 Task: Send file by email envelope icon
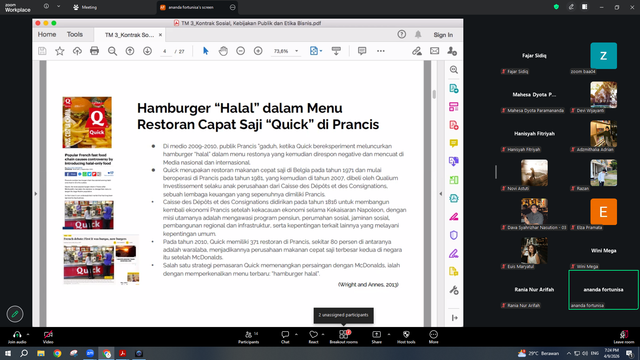434,51
